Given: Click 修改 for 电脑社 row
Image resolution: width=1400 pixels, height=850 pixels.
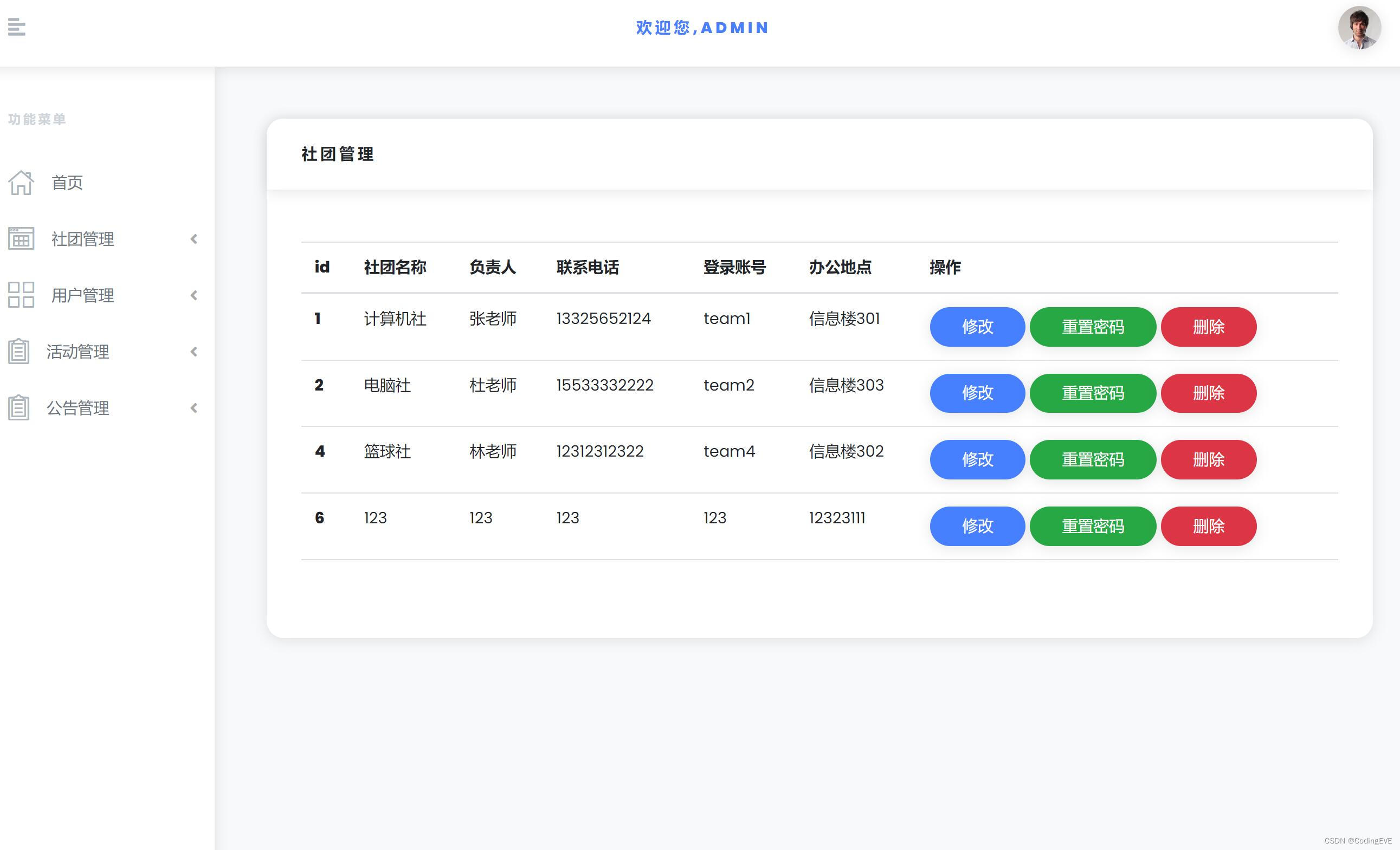Looking at the screenshot, I should click(977, 393).
